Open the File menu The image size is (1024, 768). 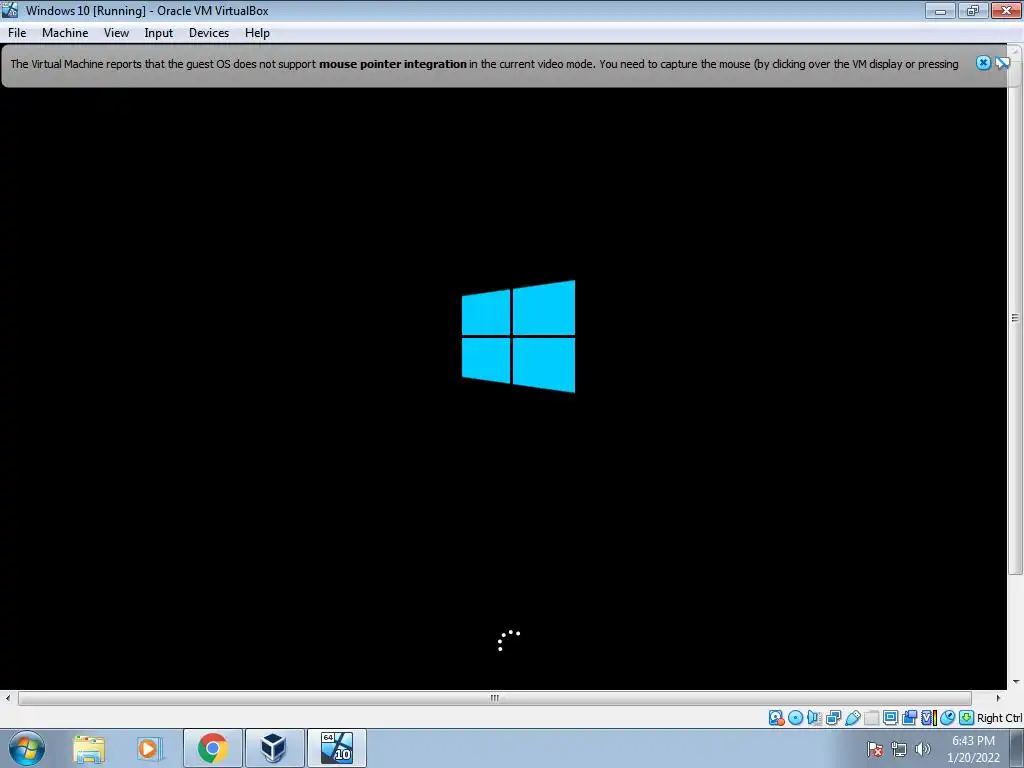pyautogui.click(x=17, y=33)
